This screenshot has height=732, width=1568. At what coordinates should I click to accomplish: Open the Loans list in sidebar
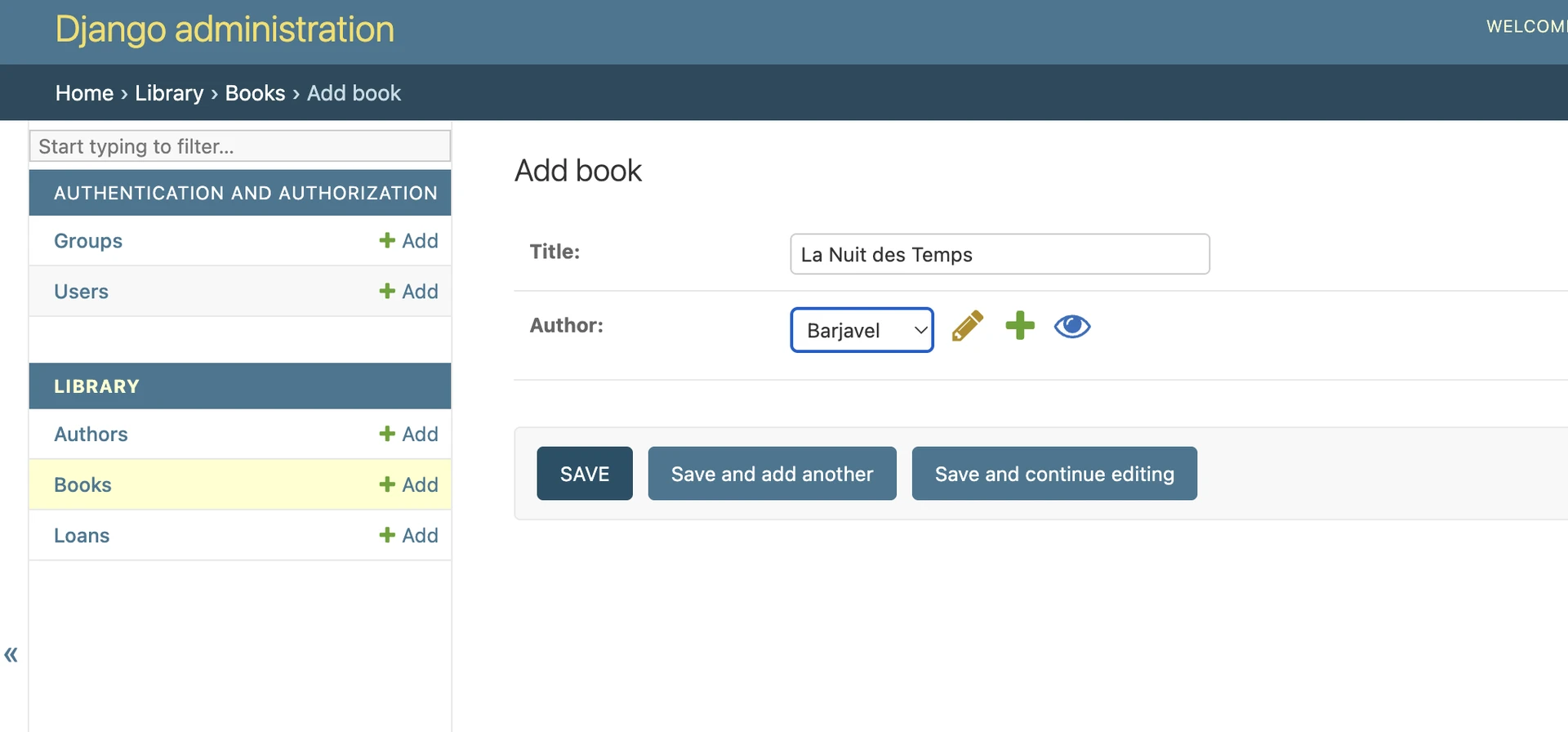[x=82, y=536]
